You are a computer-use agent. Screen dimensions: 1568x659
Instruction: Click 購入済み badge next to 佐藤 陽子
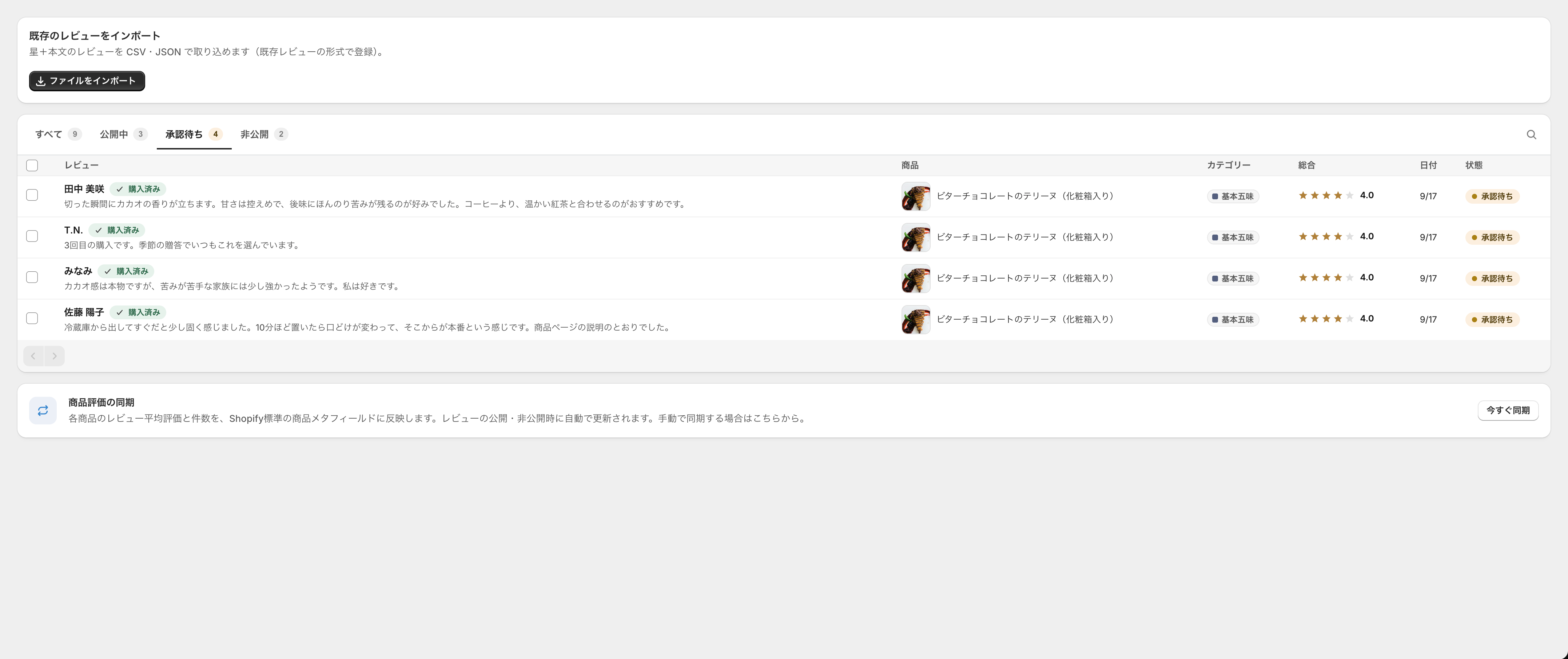pos(138,312)
